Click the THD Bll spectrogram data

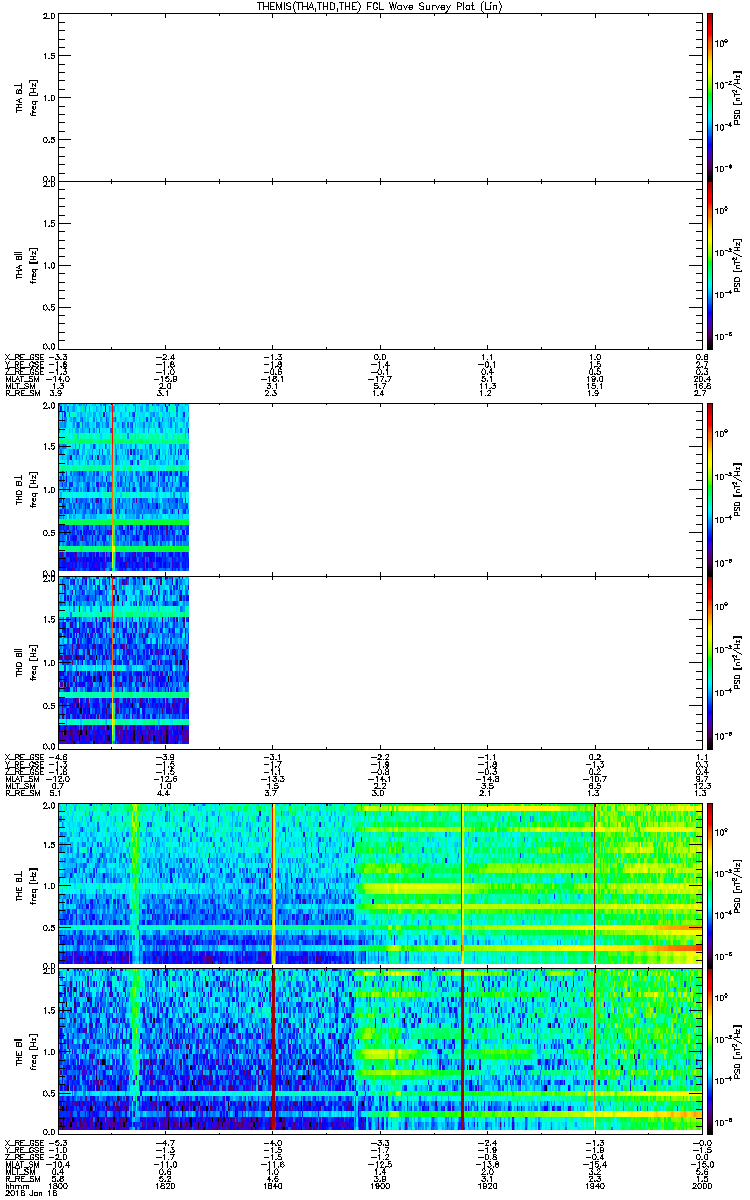click(124, 660)
